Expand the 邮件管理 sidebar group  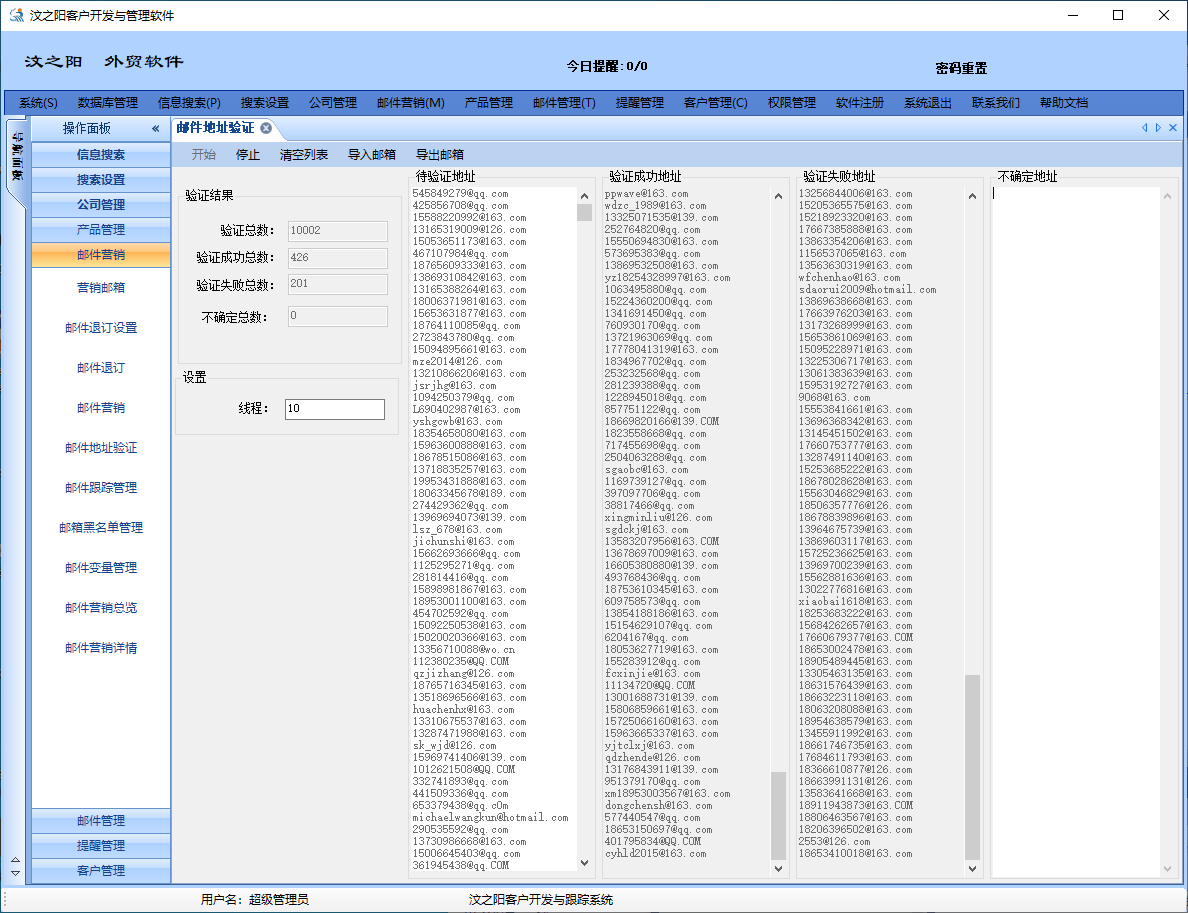coord(101,821)
